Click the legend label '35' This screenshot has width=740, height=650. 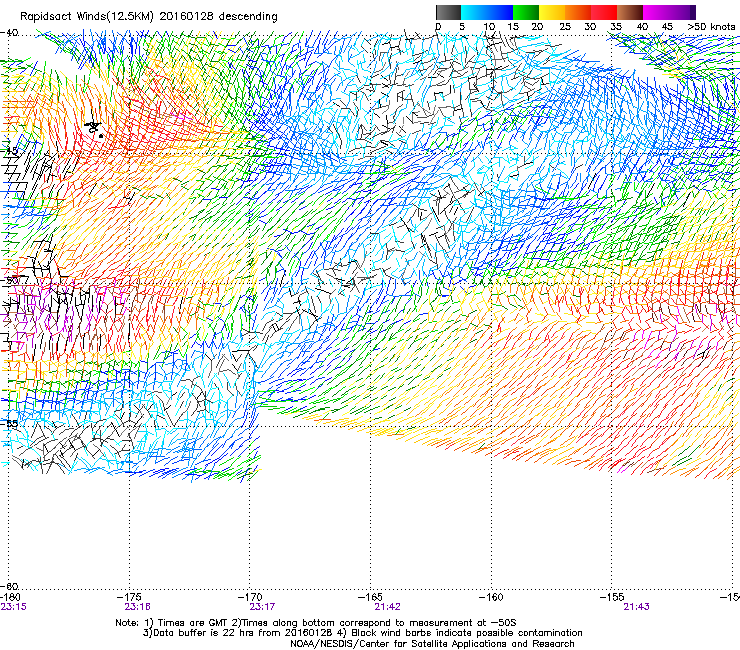pos(616,27)
